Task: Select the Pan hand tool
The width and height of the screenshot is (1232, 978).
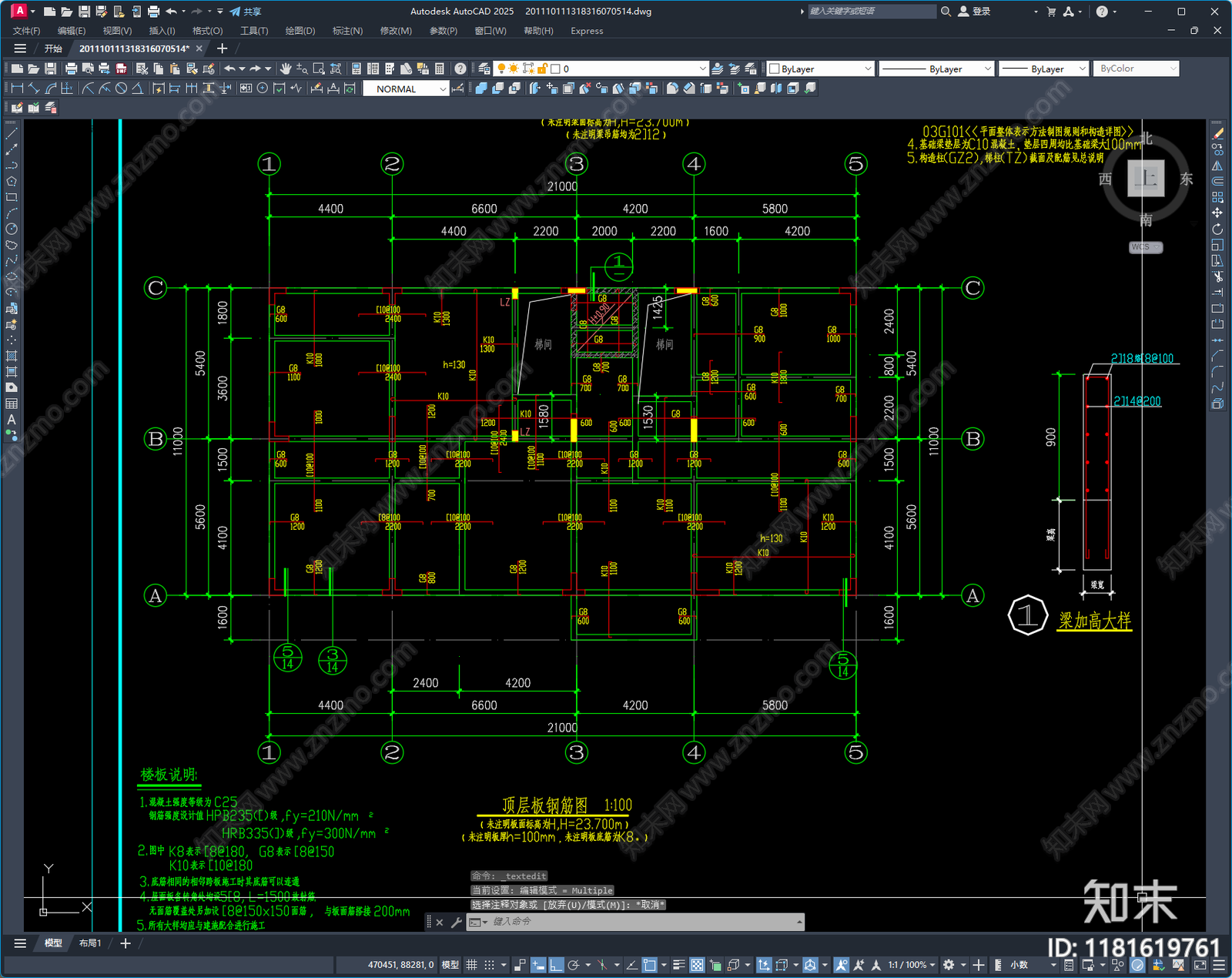Action: (286, 69)
